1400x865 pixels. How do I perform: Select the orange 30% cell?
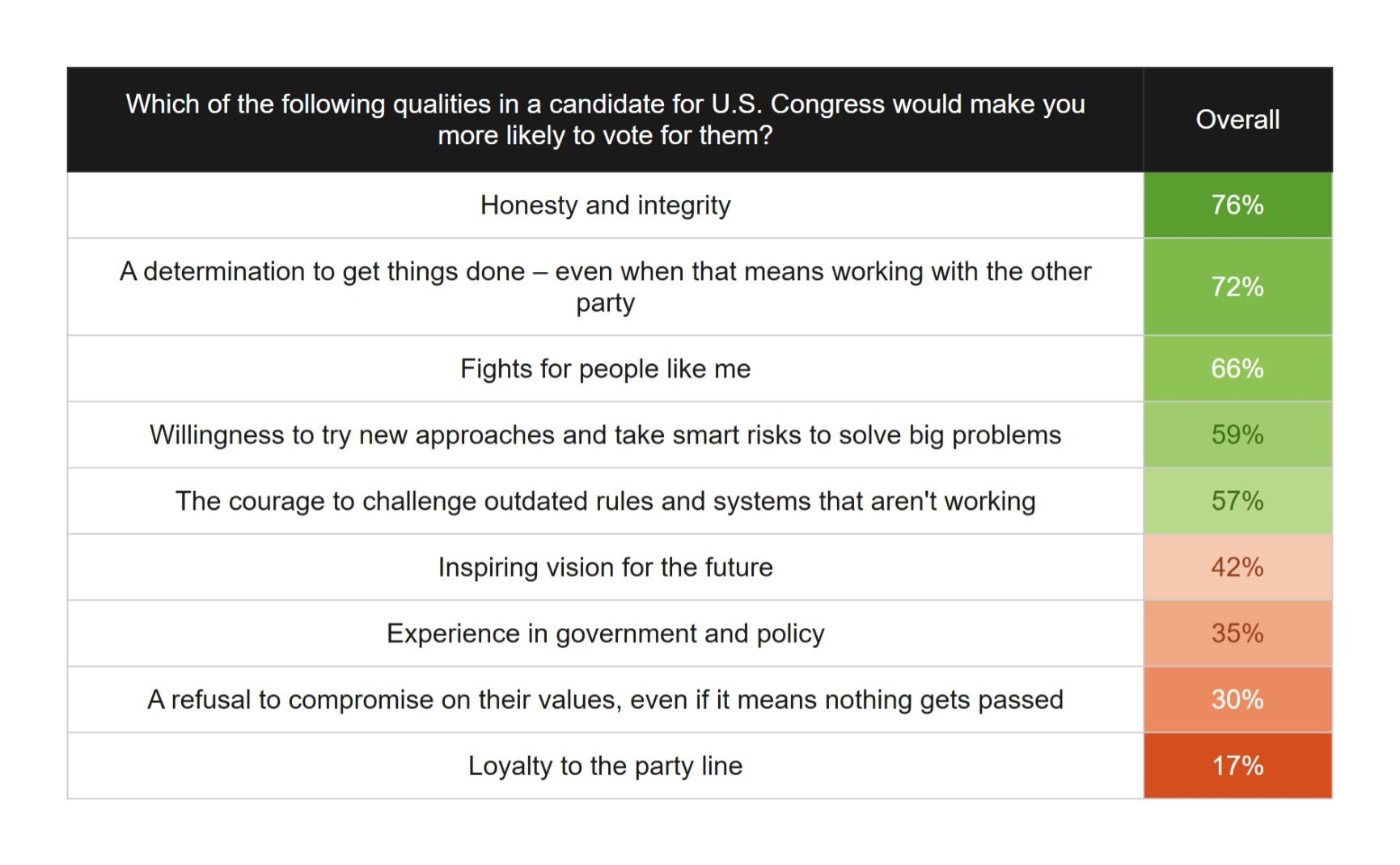tap(1237, 700)
